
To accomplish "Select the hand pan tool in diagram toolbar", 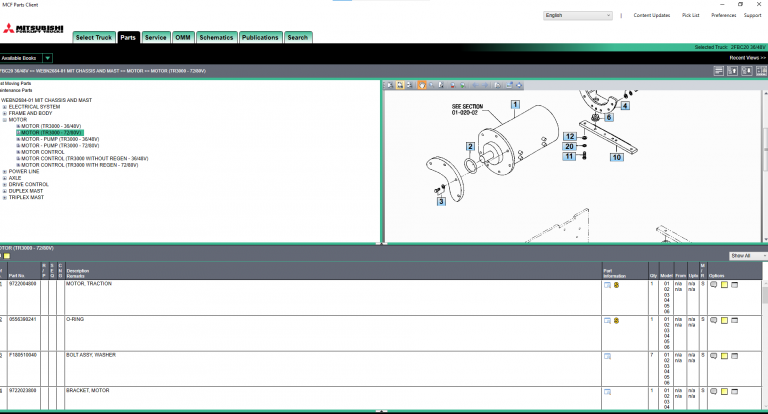I will 422,85.
